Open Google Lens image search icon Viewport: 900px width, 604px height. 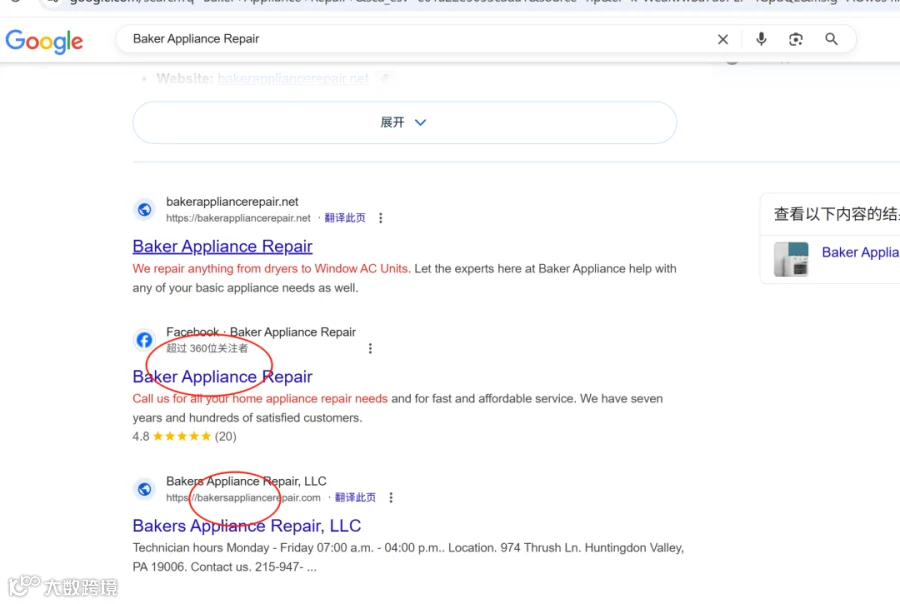coord(796,39)
